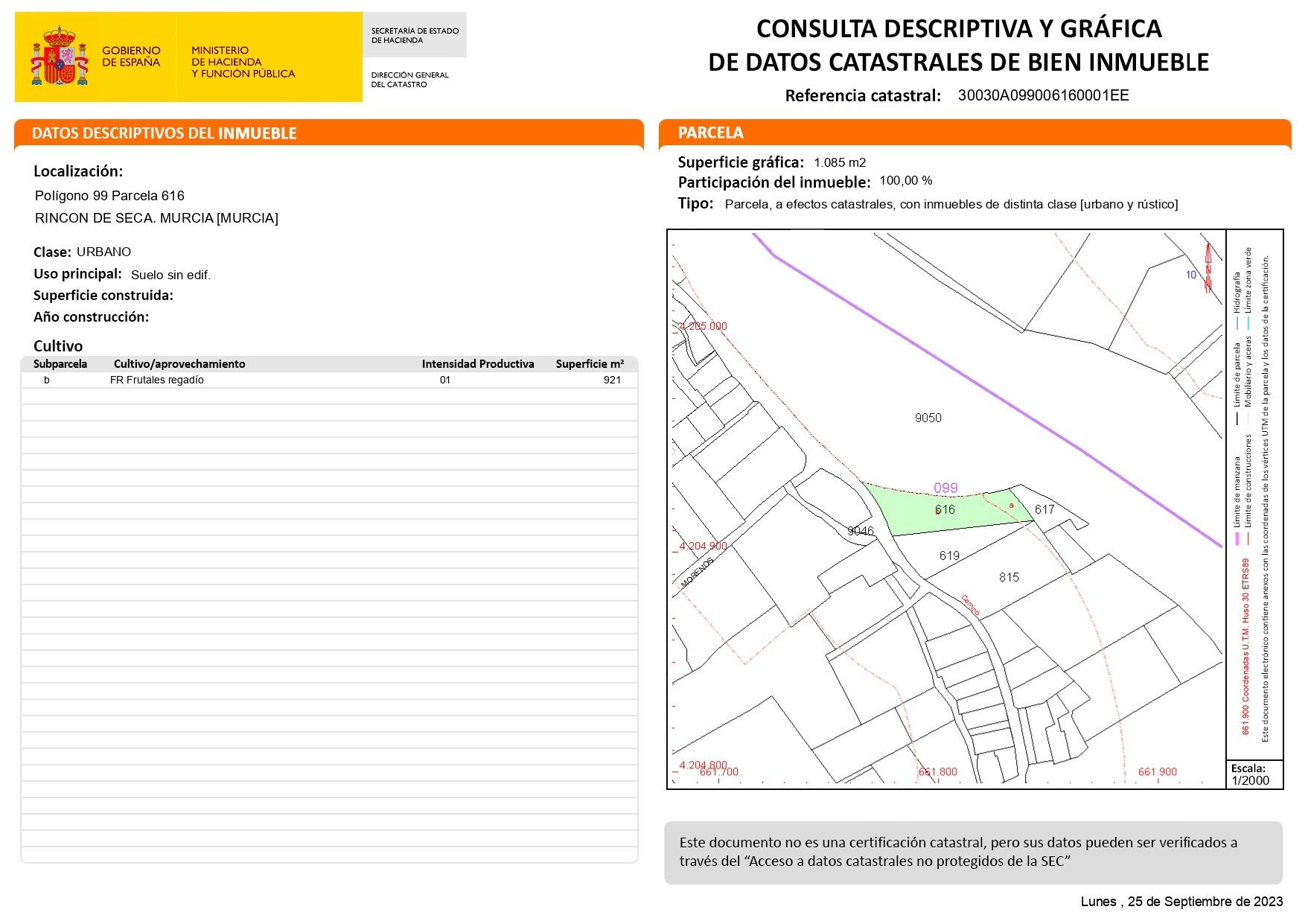Click the Dirección General del Catastro label

click(x=409, y=80)
